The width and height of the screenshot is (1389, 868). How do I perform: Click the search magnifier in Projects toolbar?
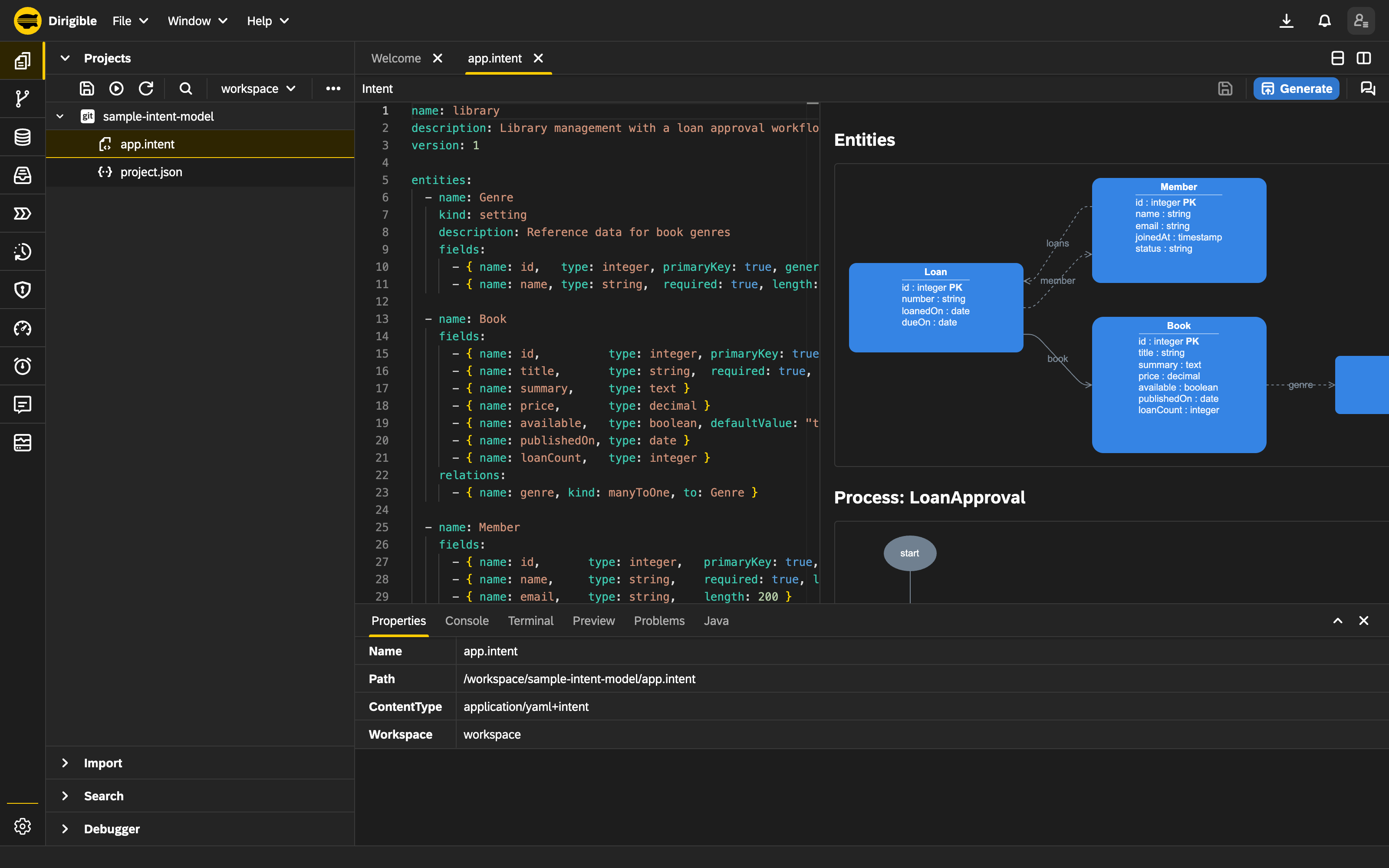(185, 89)
